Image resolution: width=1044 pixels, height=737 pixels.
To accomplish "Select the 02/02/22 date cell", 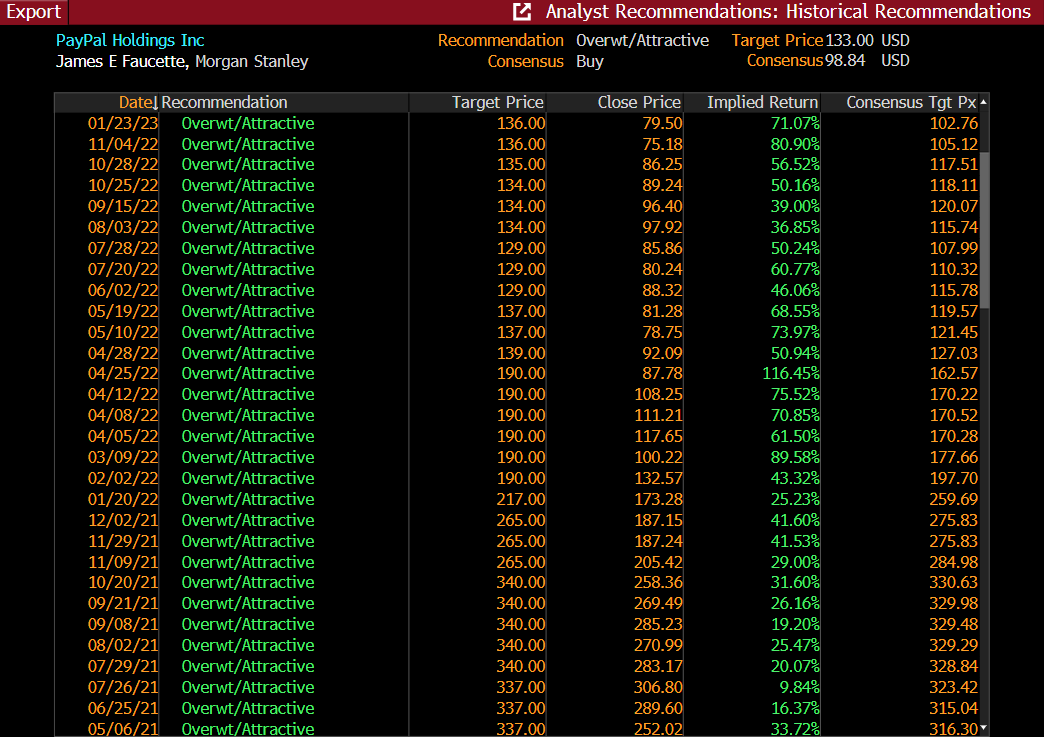I will coord(123,479).
